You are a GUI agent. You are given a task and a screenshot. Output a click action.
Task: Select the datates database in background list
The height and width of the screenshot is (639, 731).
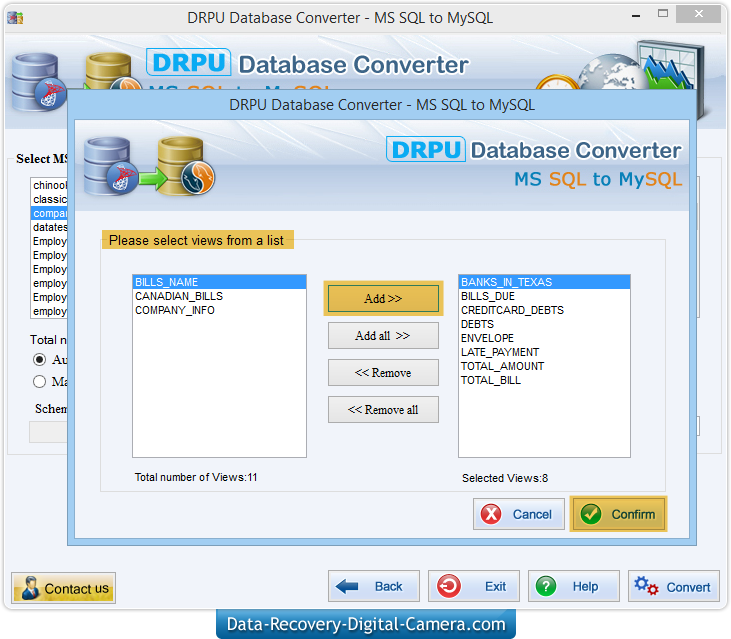pyautogui.click(x=49, y=227)
